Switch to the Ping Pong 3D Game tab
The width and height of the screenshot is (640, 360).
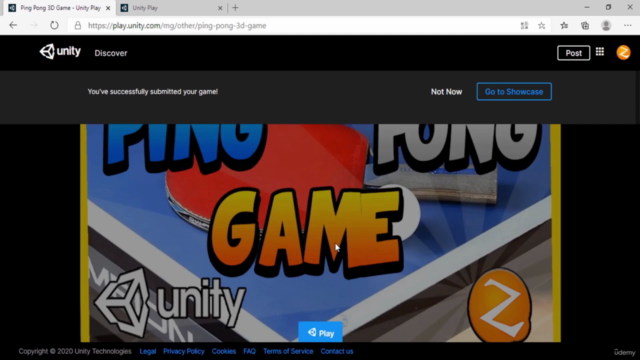60,8
